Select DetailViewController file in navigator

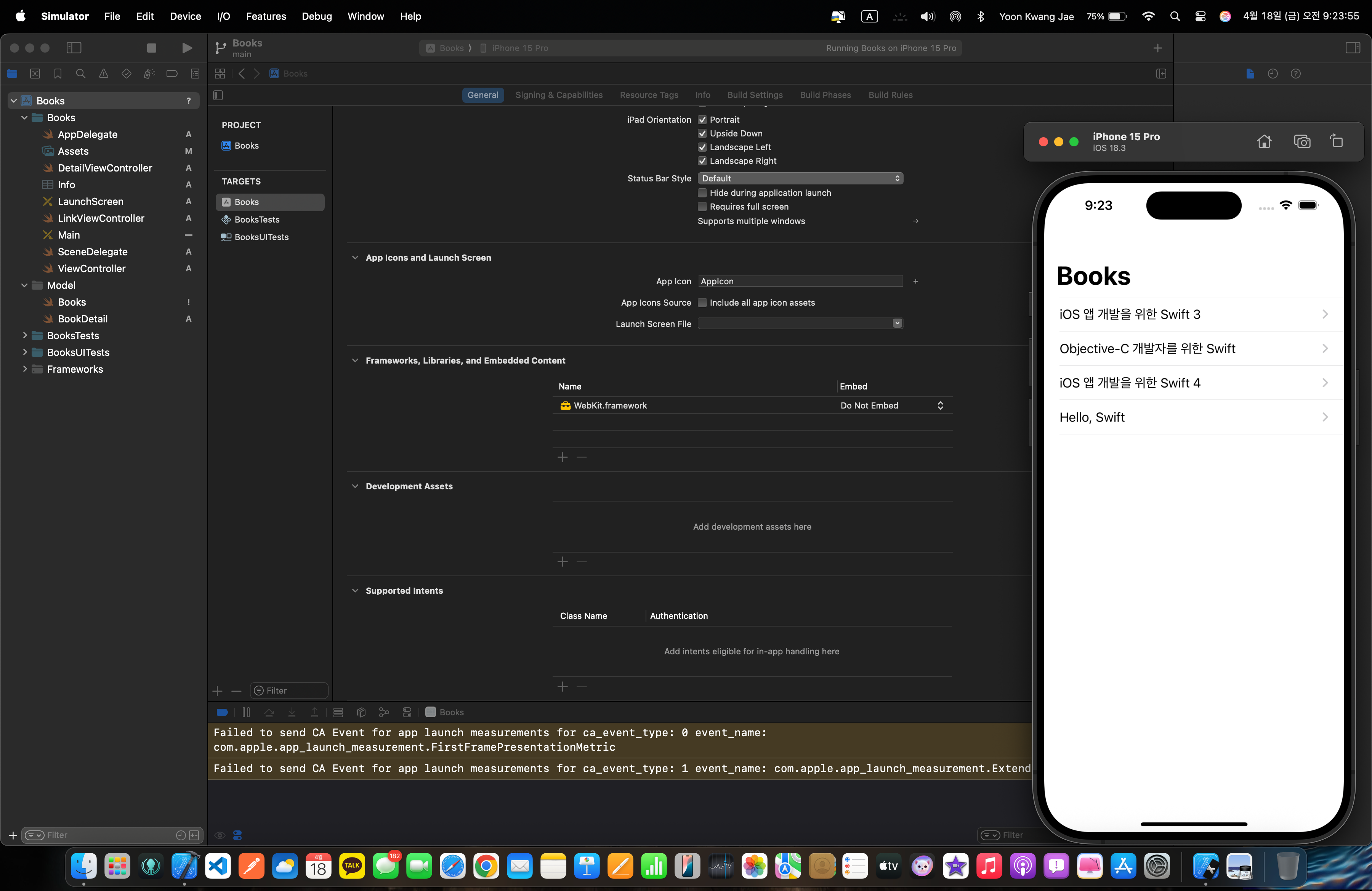point(105,168)
